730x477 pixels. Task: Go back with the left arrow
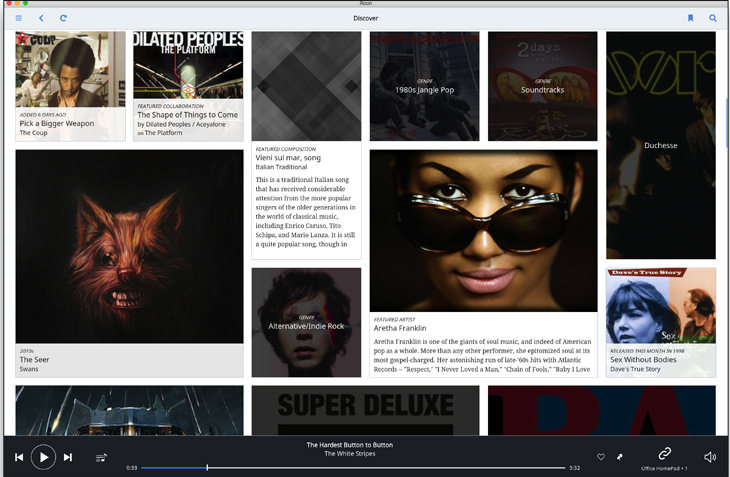click(x=41, y=18)
